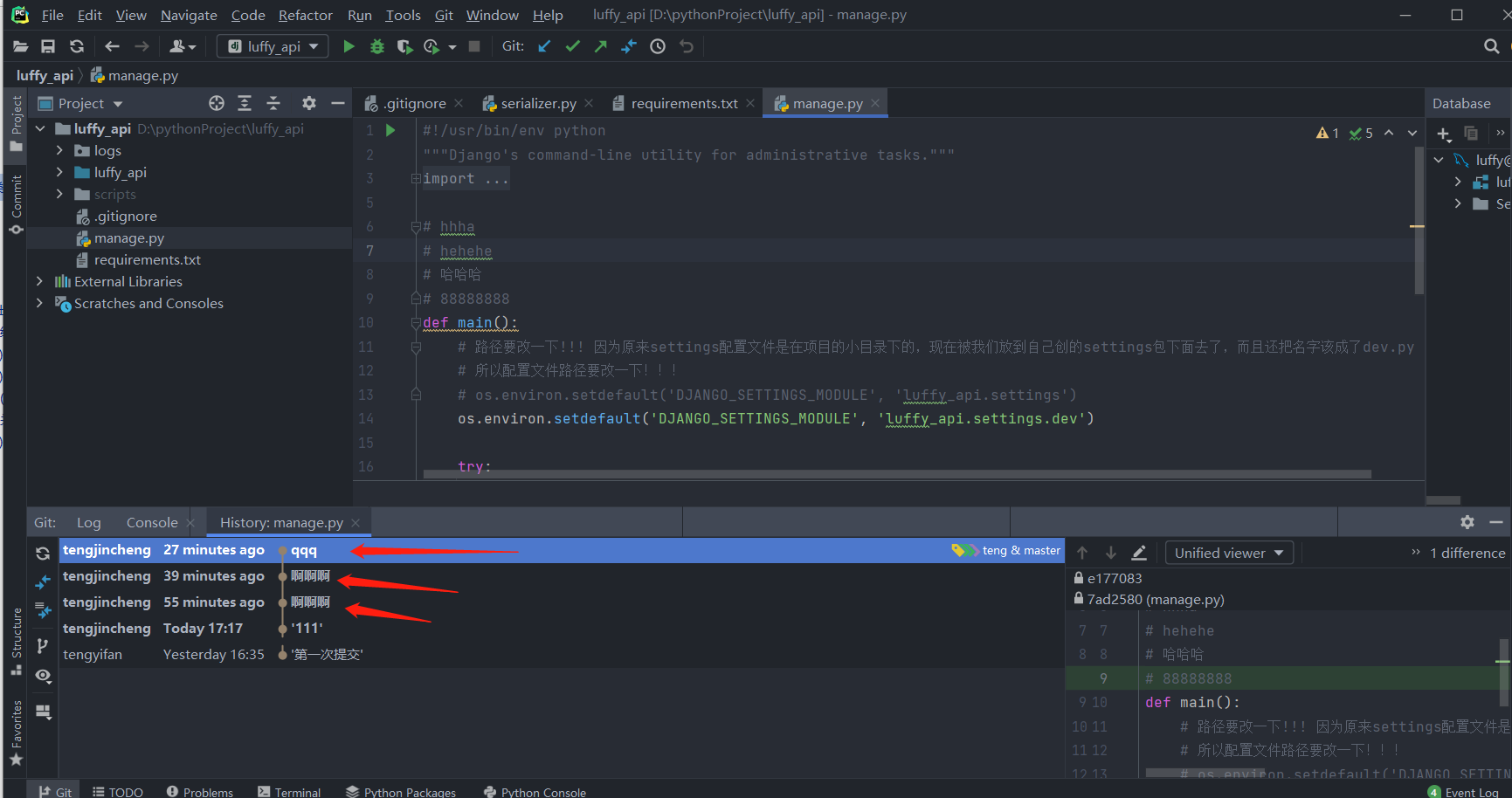Collapse the luffy_api root project node
This screenshot has height=798, width=1512.
click(x=40, y=128)
